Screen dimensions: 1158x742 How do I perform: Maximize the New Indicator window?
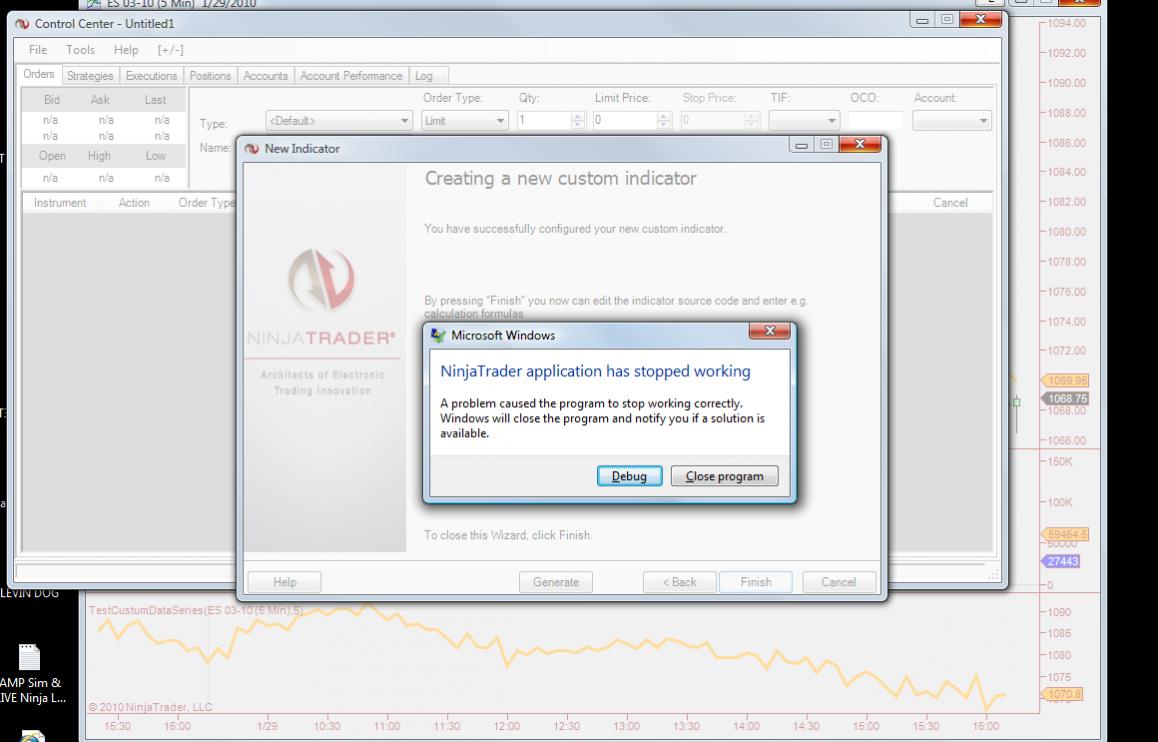click(826, 145)
